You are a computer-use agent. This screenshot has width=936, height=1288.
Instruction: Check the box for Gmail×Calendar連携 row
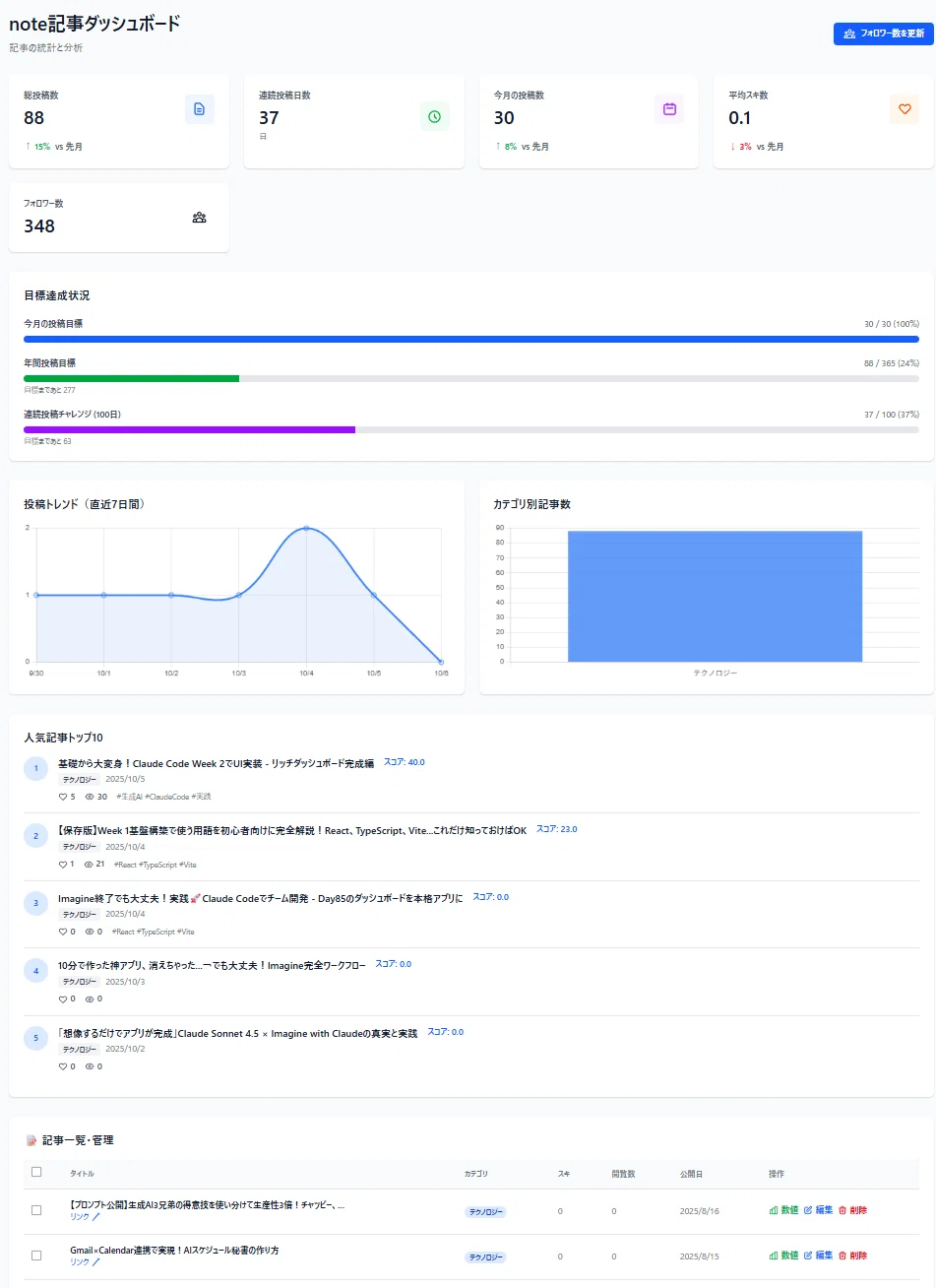[36, 1256]
